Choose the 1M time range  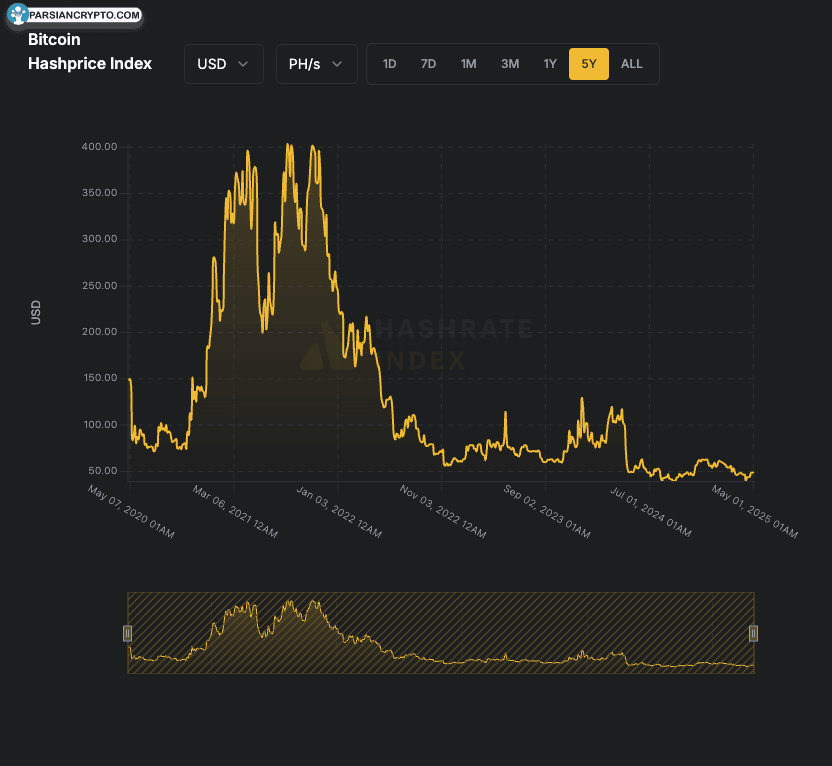[x=468, y=64]
